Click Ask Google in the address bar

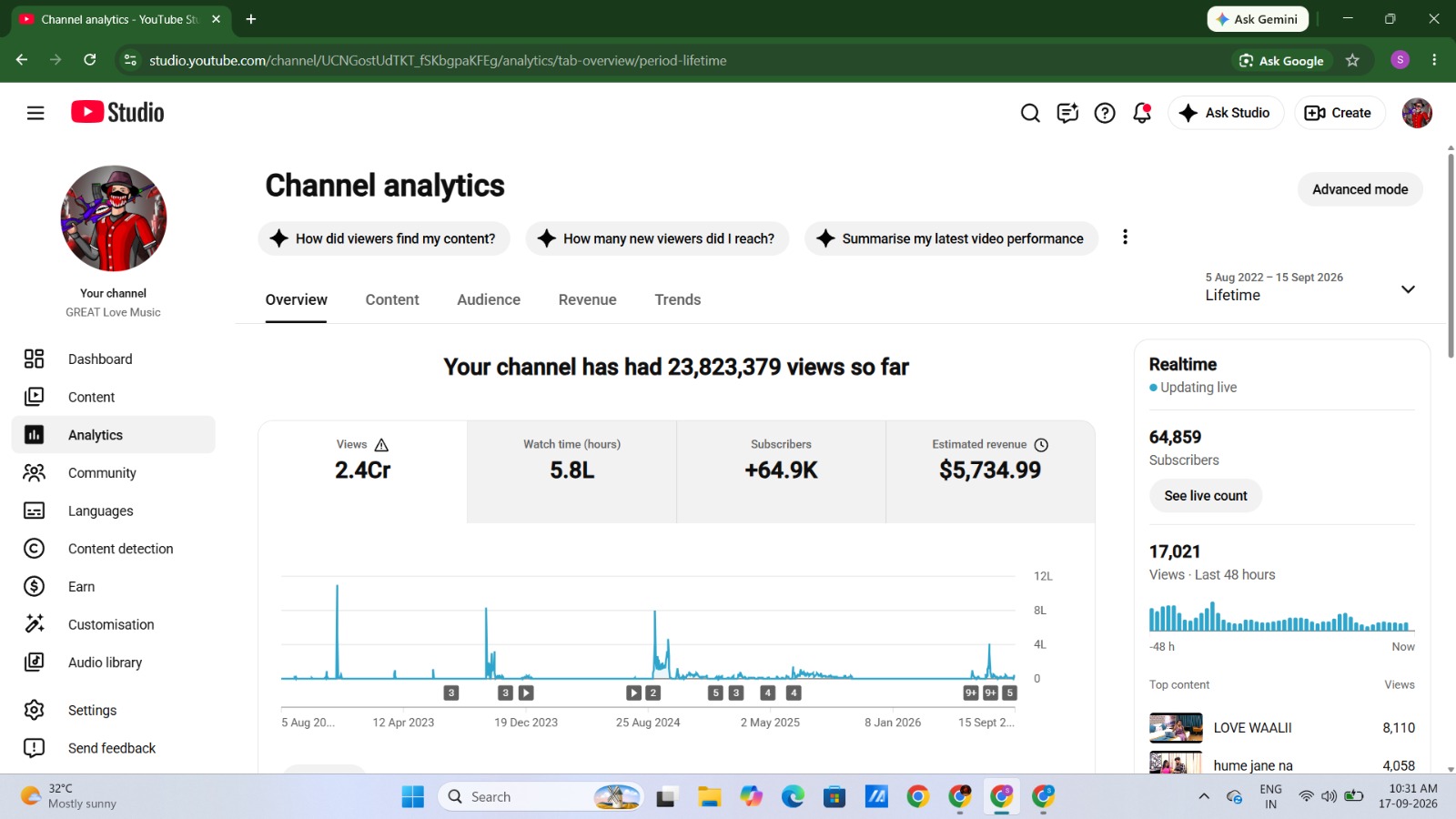[1281, 60]
